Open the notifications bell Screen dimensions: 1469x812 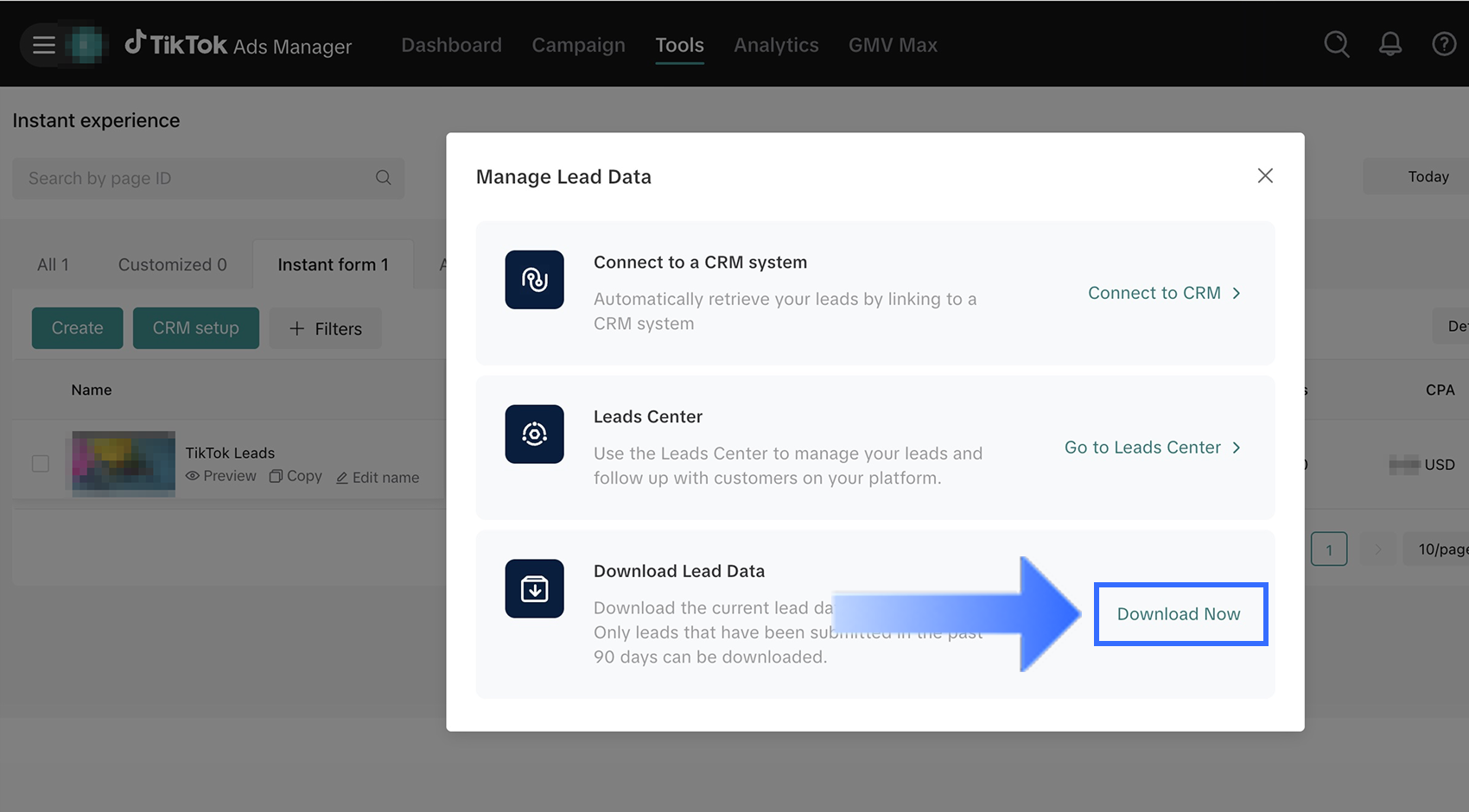point(1390,44)
